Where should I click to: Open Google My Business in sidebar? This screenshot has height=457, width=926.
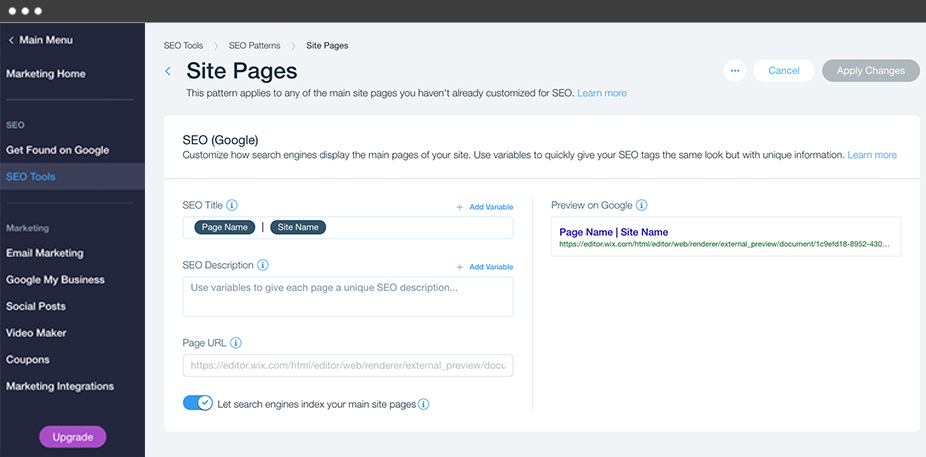pos(55,280)
